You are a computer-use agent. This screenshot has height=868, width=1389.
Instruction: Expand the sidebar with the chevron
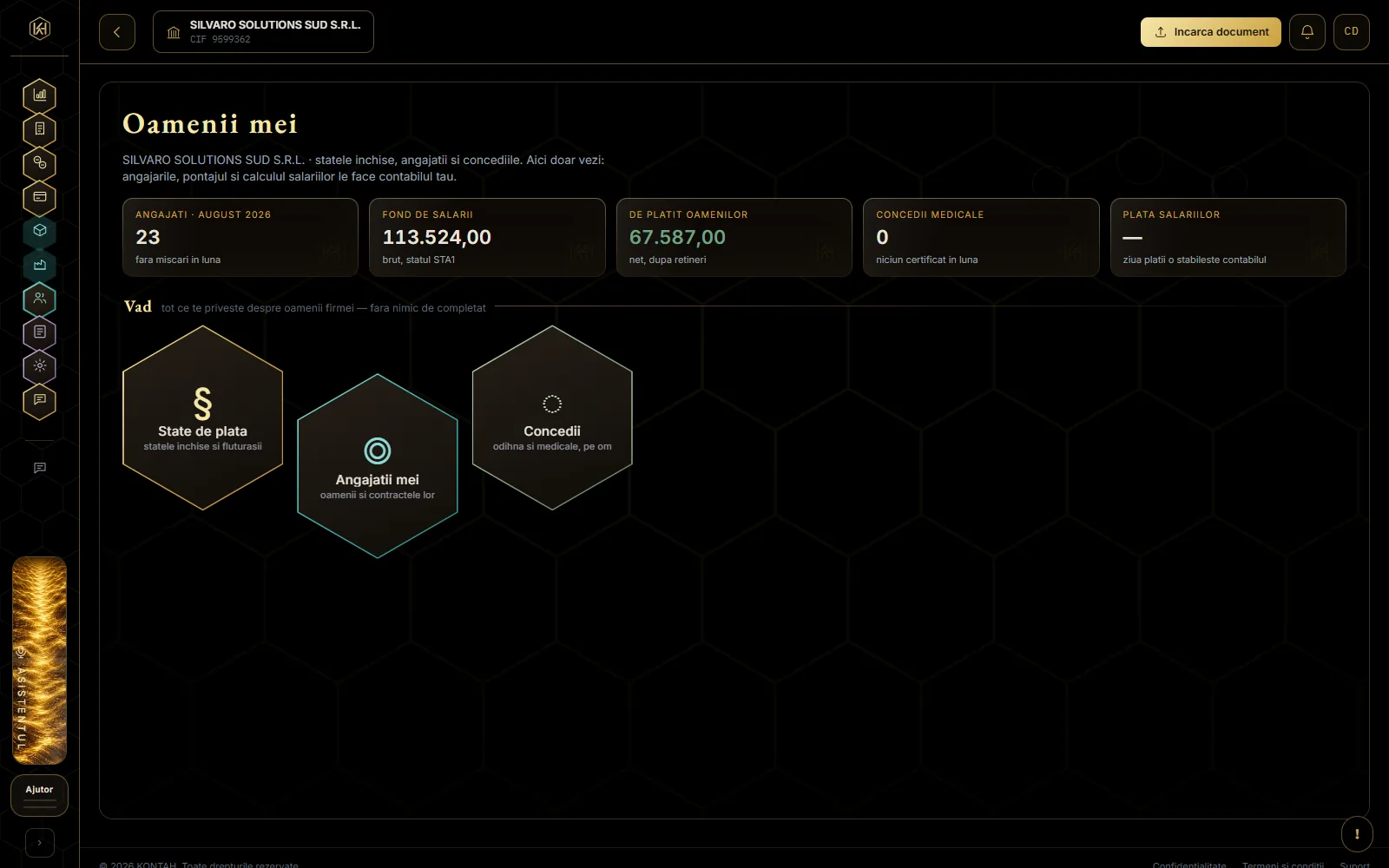click(x=39, y=843)
